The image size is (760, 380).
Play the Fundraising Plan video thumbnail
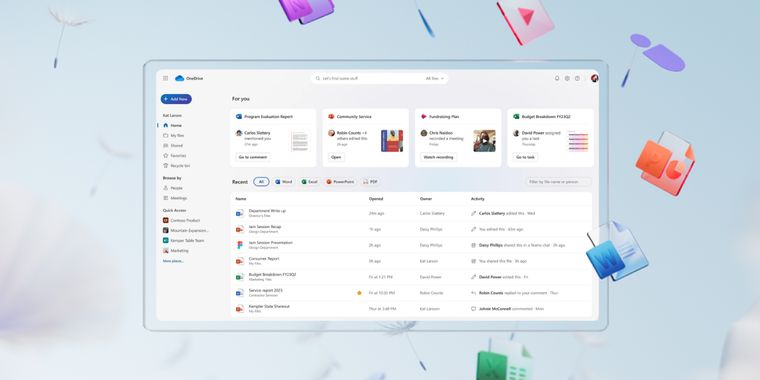point(484,141)
